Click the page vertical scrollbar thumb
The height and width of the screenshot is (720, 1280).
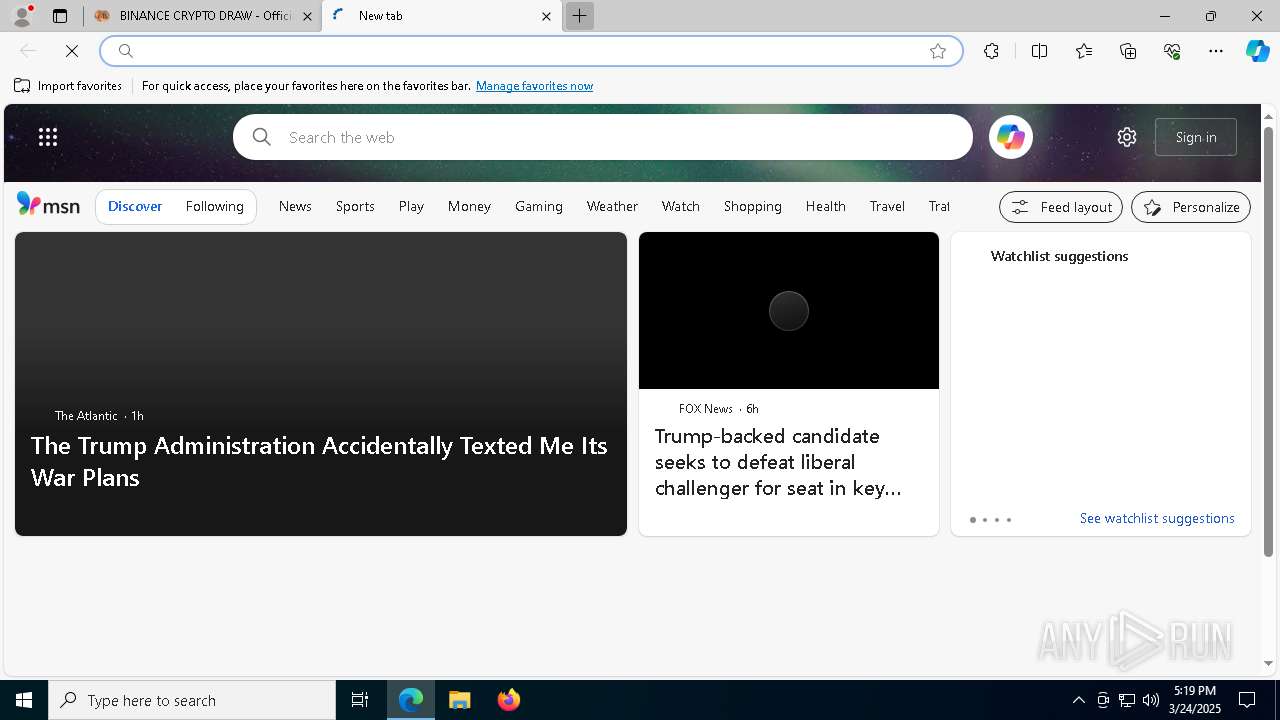point(1268,341)
